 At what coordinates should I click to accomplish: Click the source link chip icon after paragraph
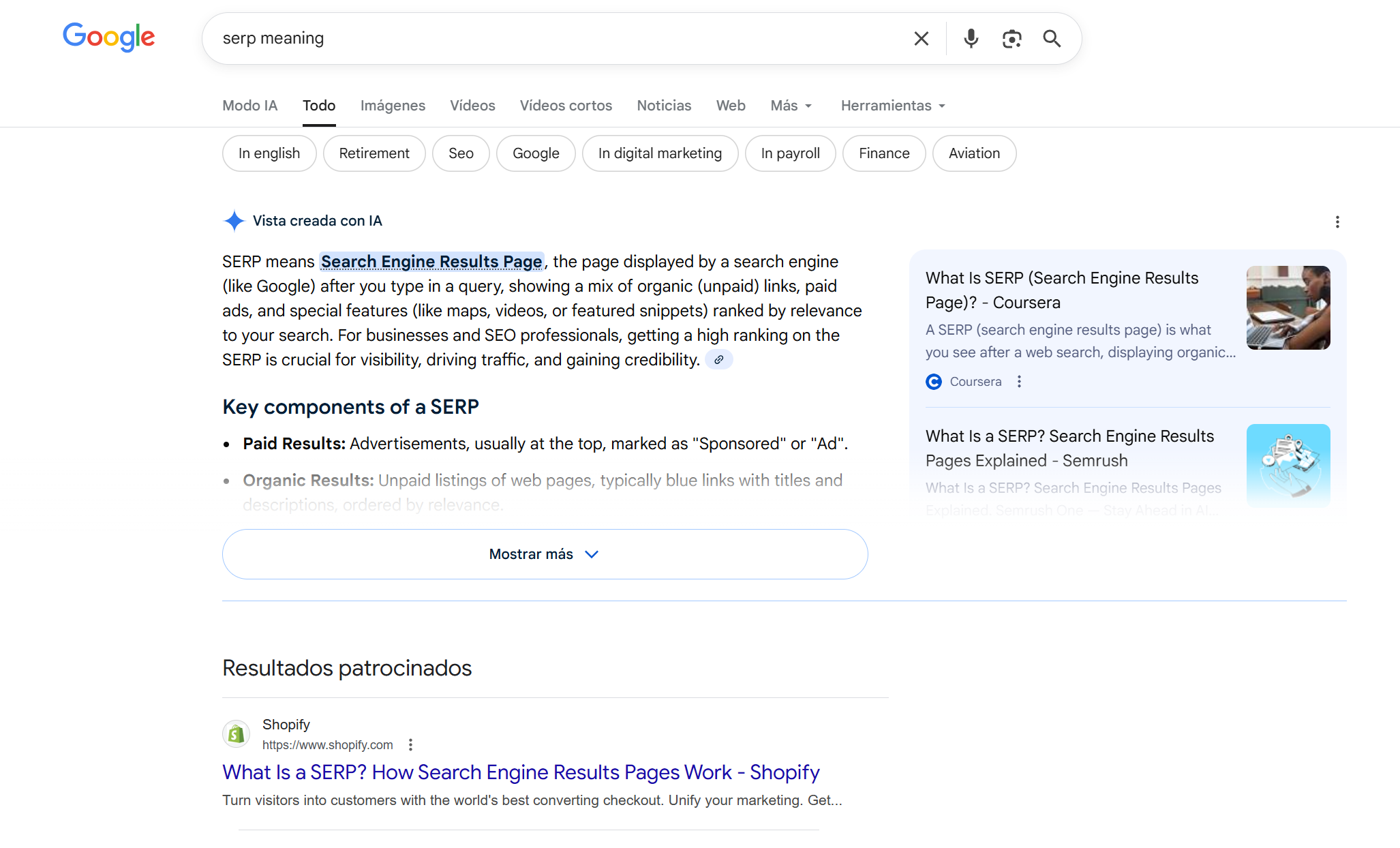coord(719,360)
